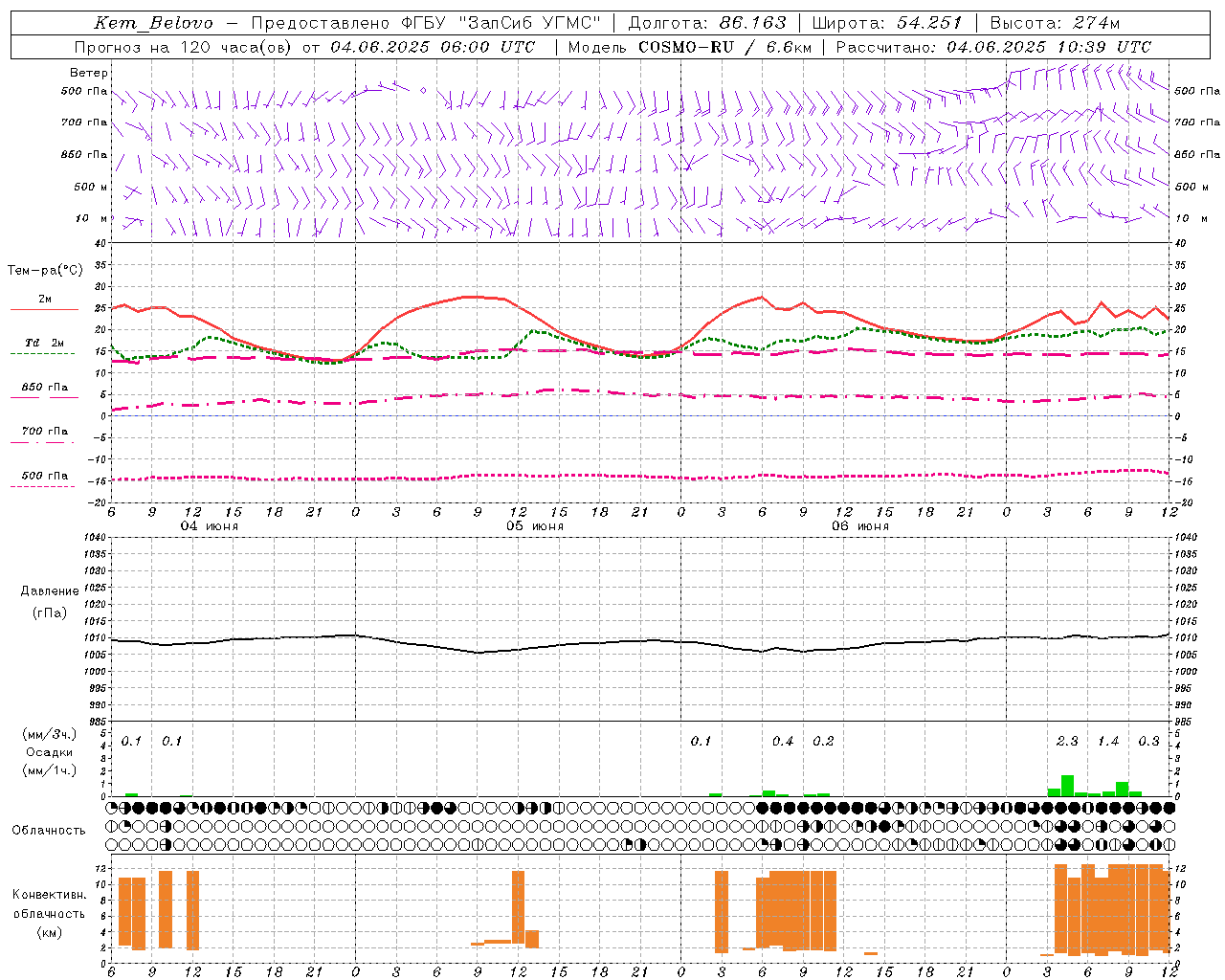The width and height of the screenshot is (1225, 980).
Task: Click the 10 м wind level label on the right
Action: tap(1192, 218)
